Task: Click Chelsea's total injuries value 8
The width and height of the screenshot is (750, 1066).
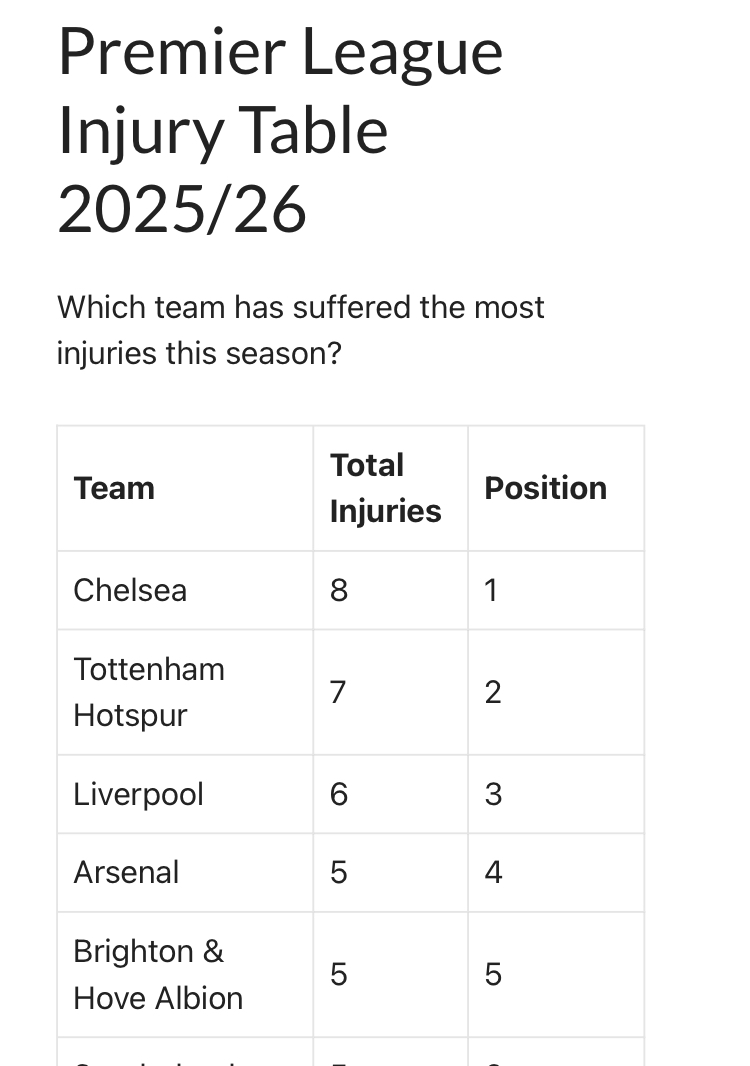Action: click(x=339, y=590)
